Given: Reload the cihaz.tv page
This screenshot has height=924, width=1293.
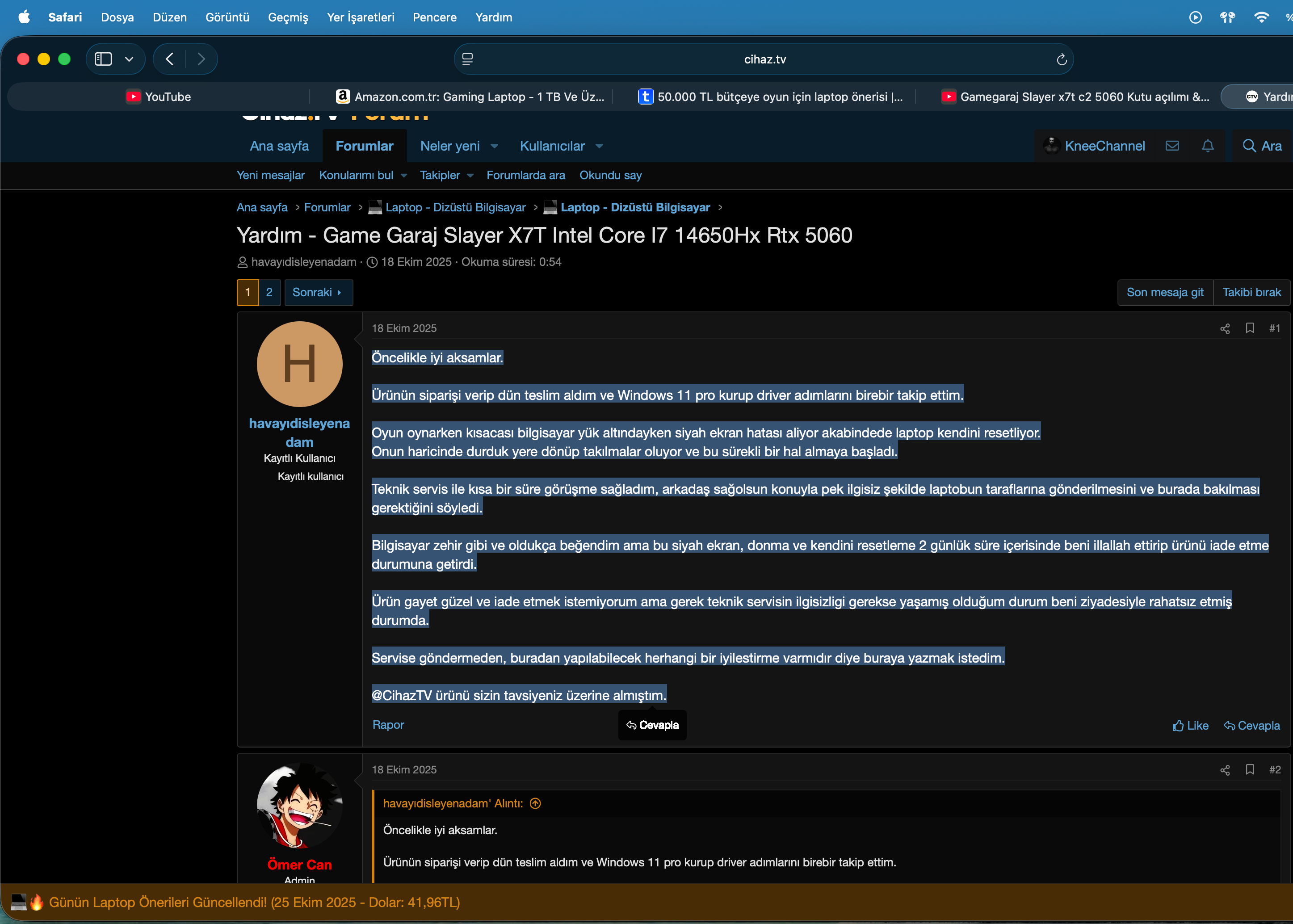Looking at the screenshot, I should 1062,59.
